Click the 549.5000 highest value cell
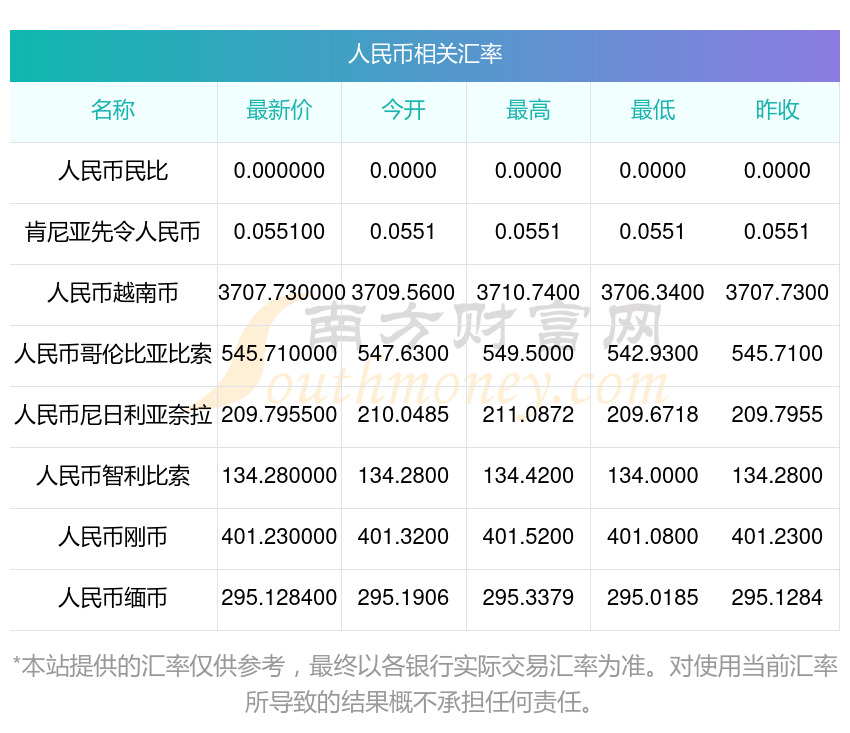The width and height of the screenshot is (850, 733). coord(528,353)
